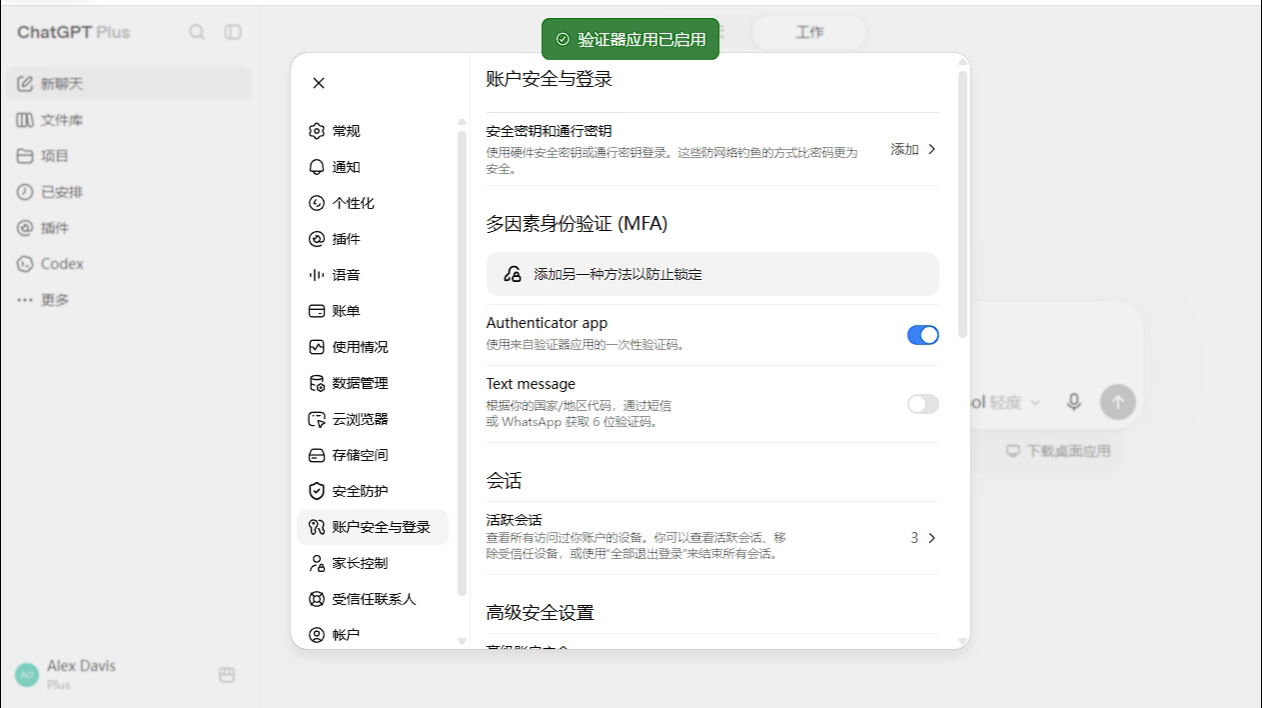This screenshot has width=1262, height=708.
Task: Open the 家长控制 settings tab
Action: tap(372, 563)
